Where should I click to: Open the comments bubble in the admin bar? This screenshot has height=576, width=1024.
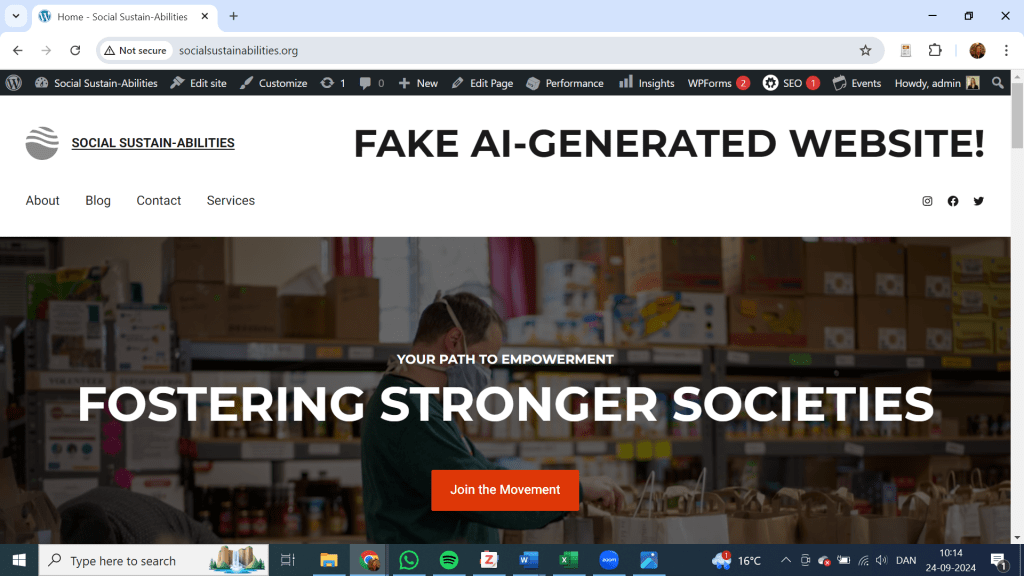372,83
